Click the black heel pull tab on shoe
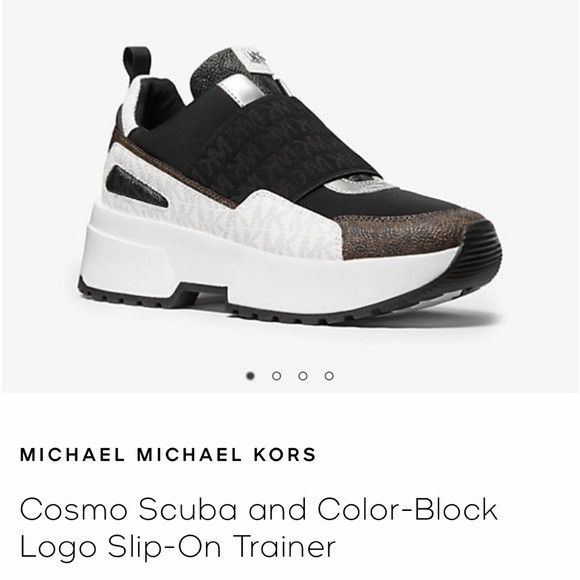580x580 pixels. click(137, 63)
